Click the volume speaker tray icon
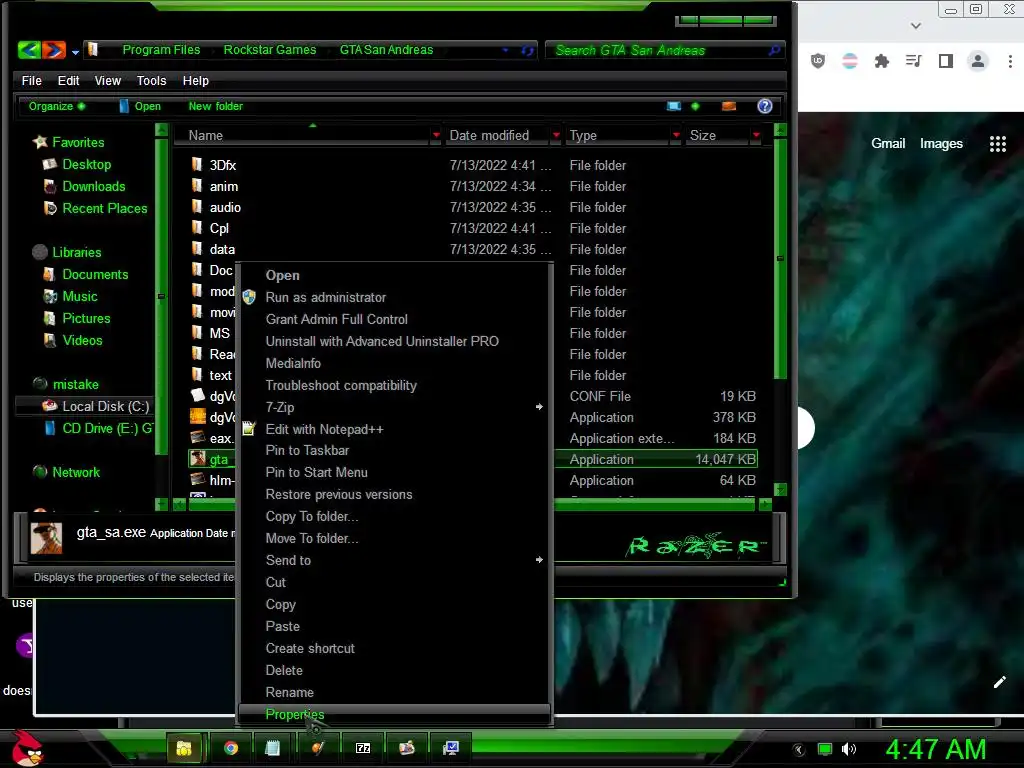Image resolution: width=1024 pixels, height=768 pixels. pyautogui.click(x=849, y=749)
